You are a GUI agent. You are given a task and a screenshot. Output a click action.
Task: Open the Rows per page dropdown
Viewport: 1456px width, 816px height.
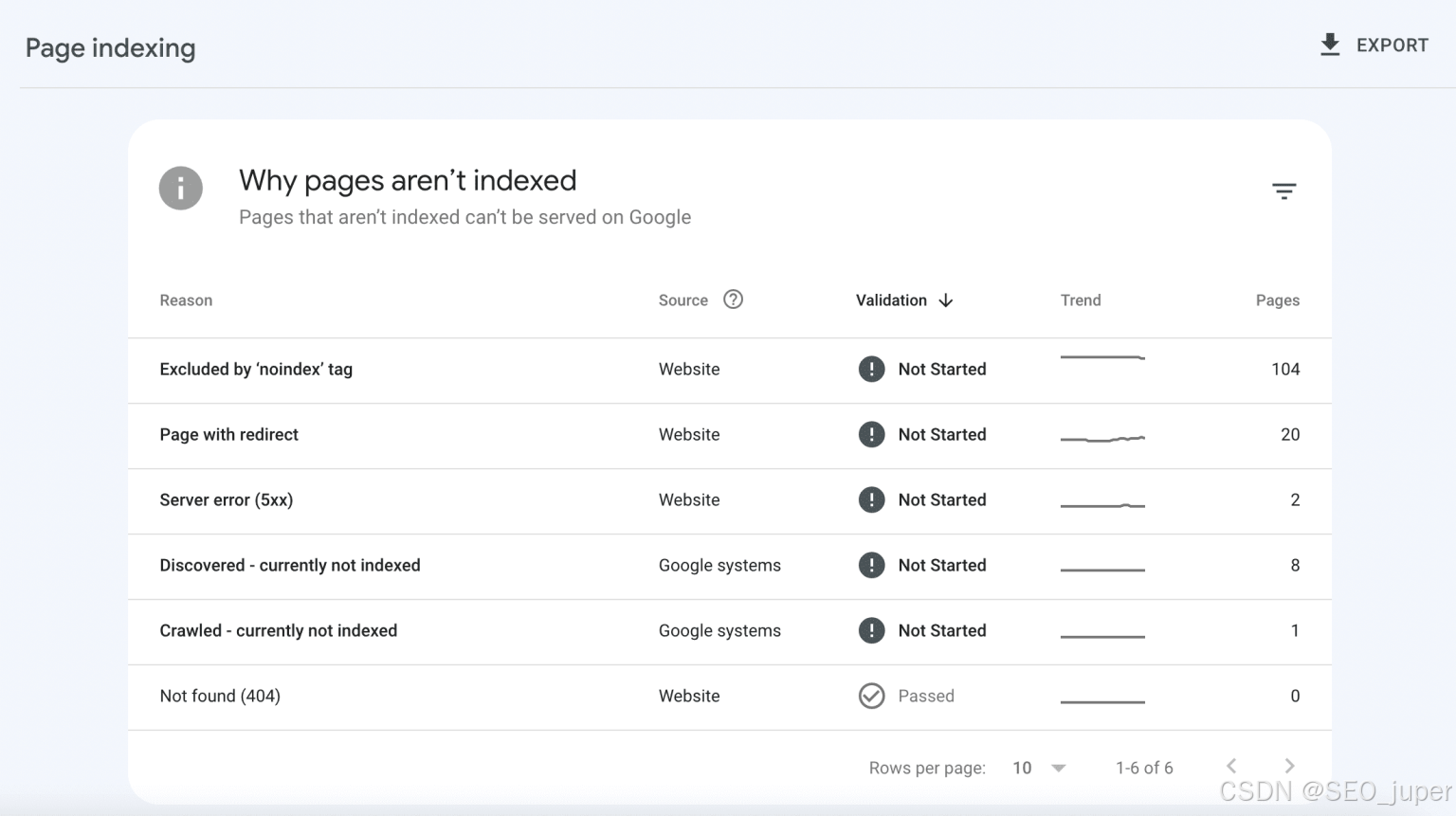[1039, 768]
